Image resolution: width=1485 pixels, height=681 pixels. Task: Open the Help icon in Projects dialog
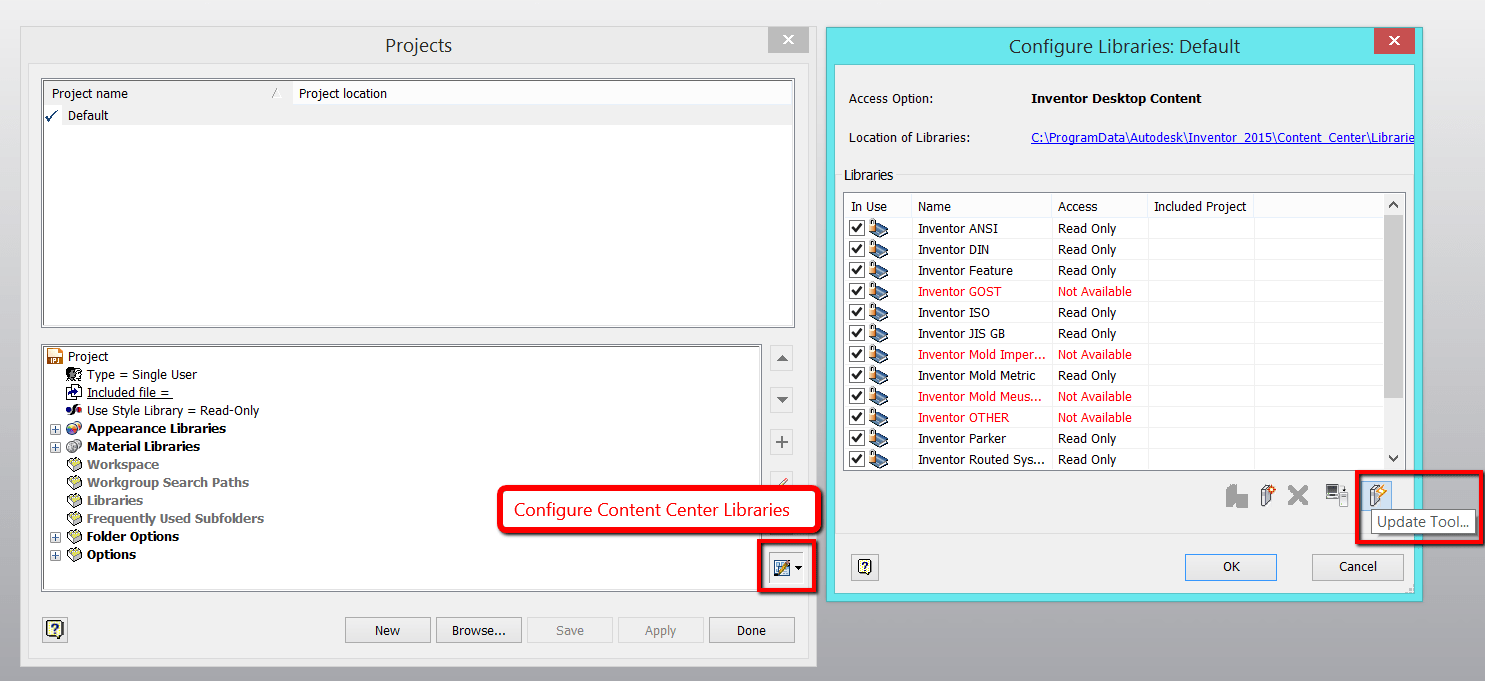(54, 630)
